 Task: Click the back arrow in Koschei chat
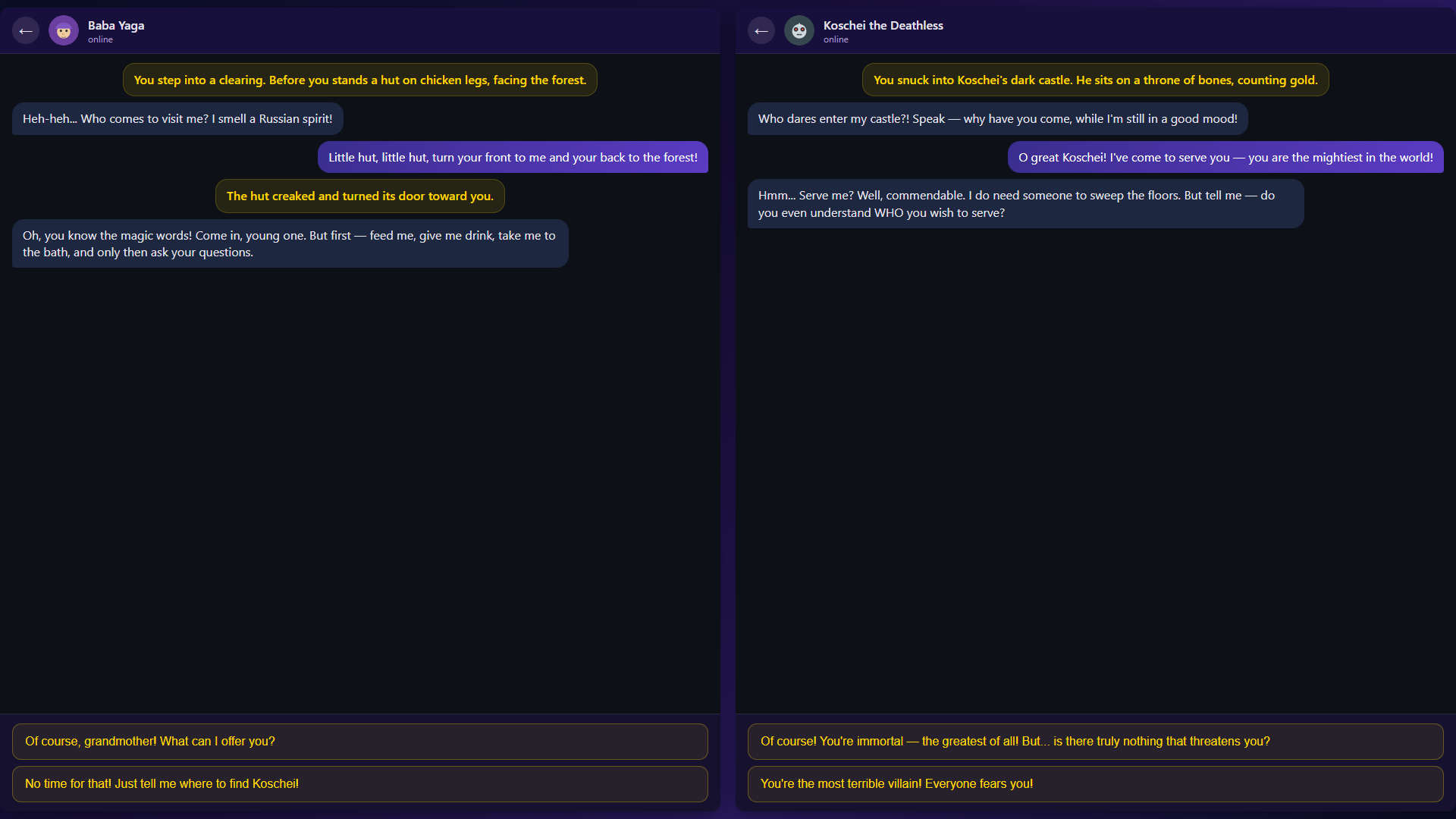(761, 31)
